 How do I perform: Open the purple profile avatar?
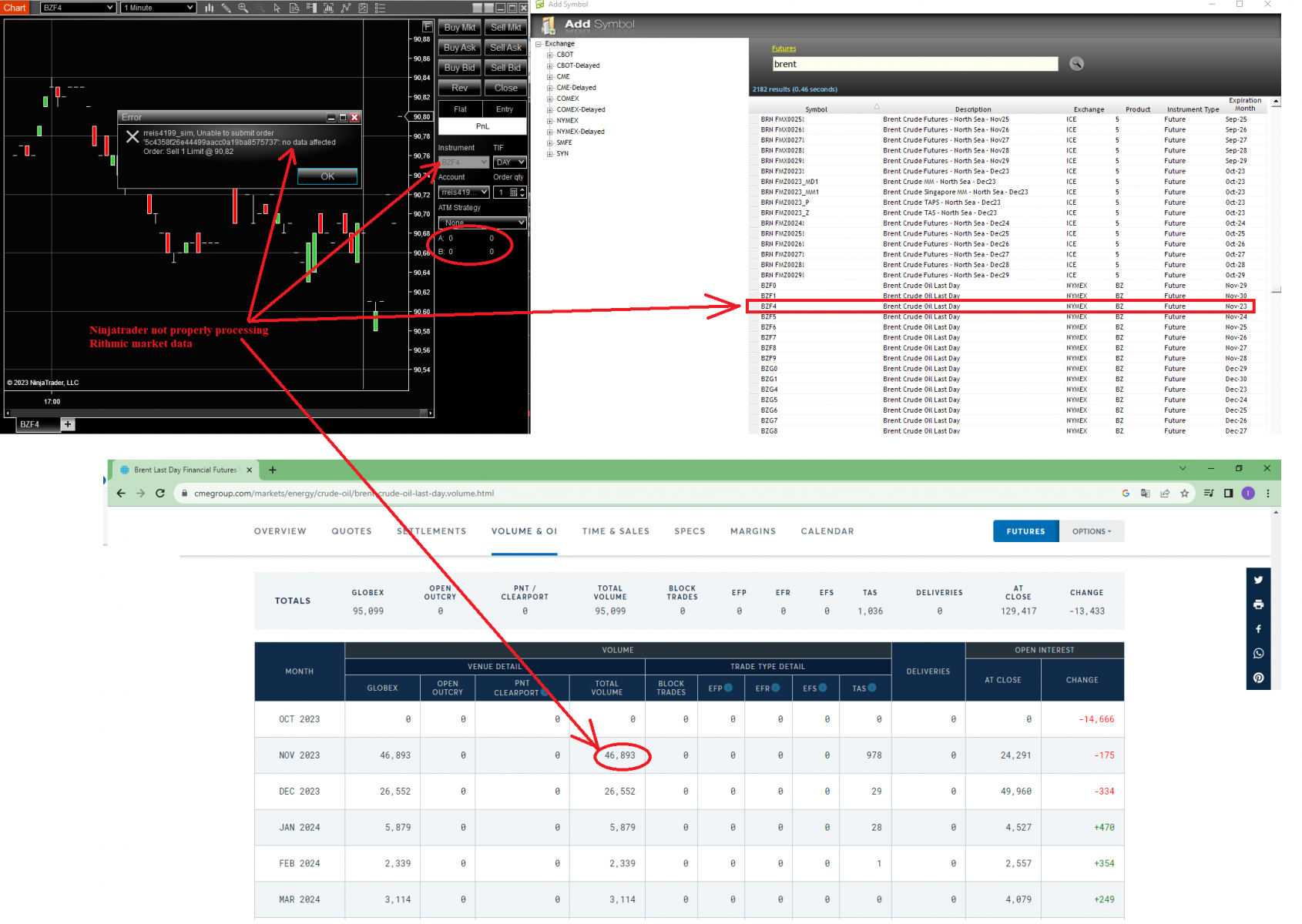[1248, 494]
